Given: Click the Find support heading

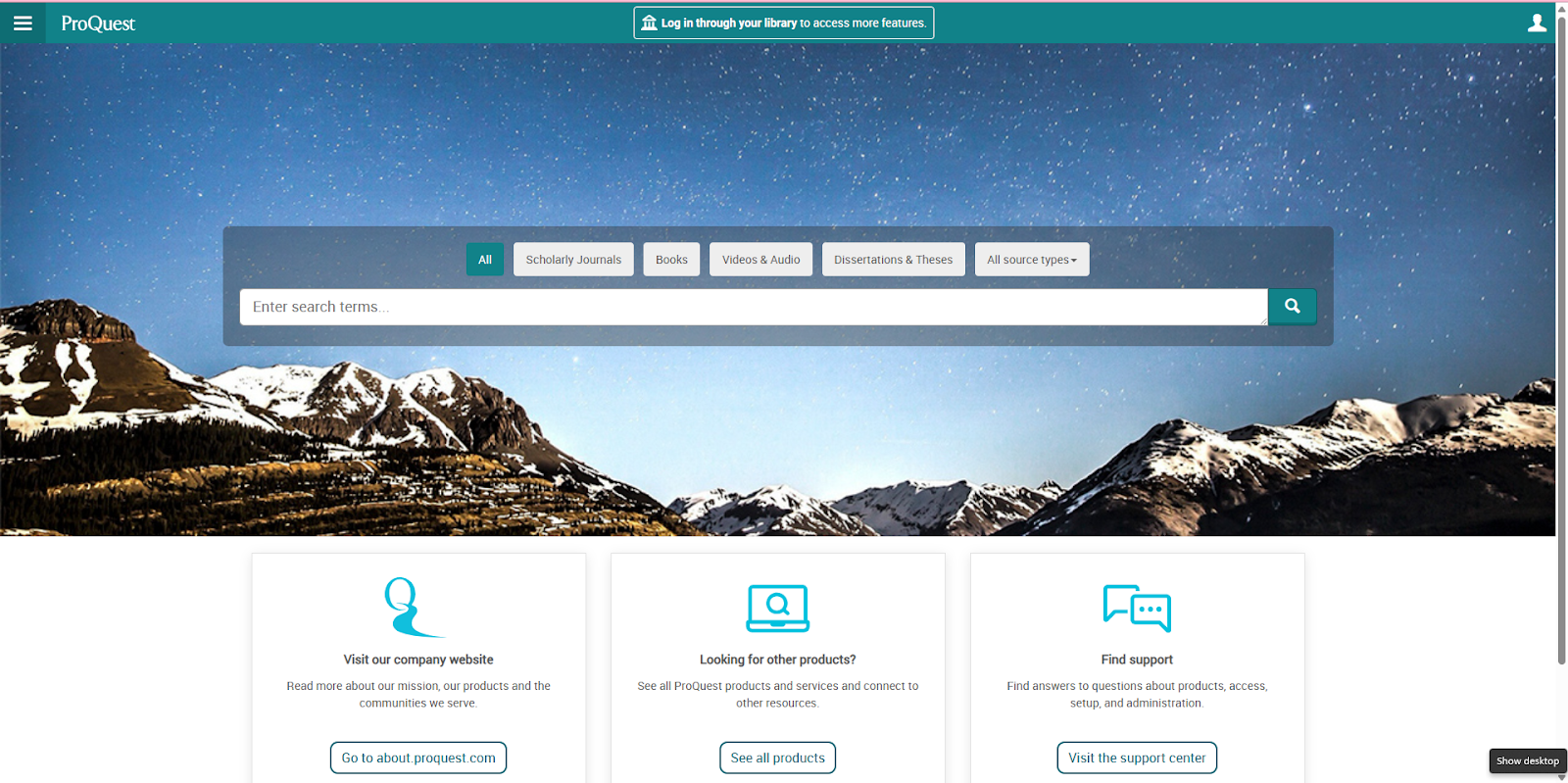Looking at the screenshot, I should [x=1137, y=660].
